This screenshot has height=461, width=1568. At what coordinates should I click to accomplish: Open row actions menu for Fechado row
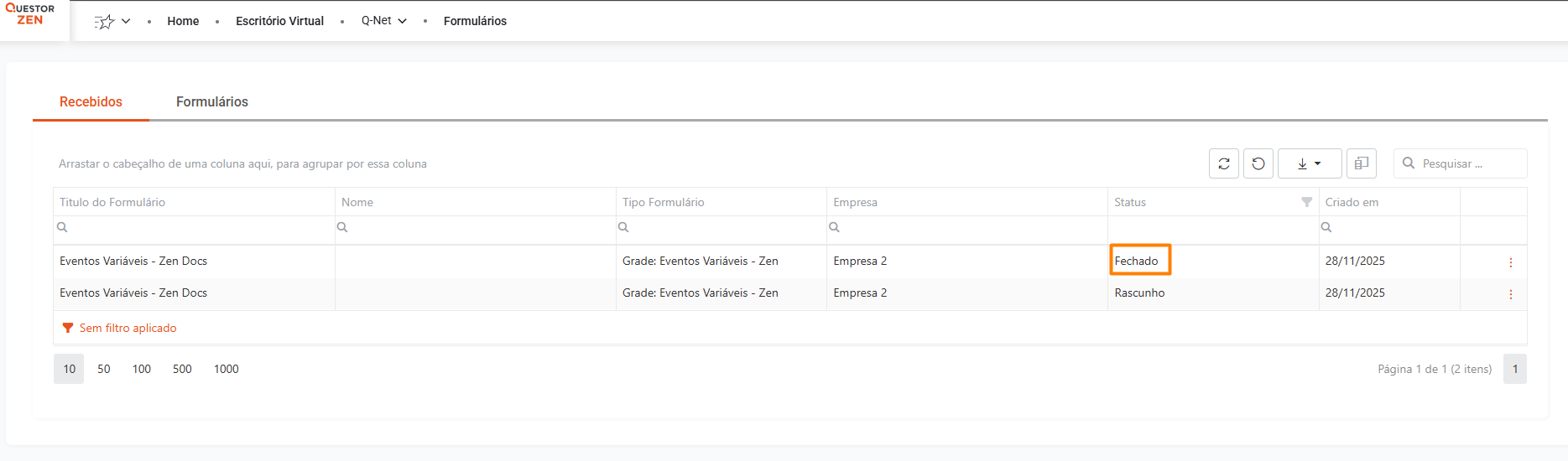[x=1510, y=262]
